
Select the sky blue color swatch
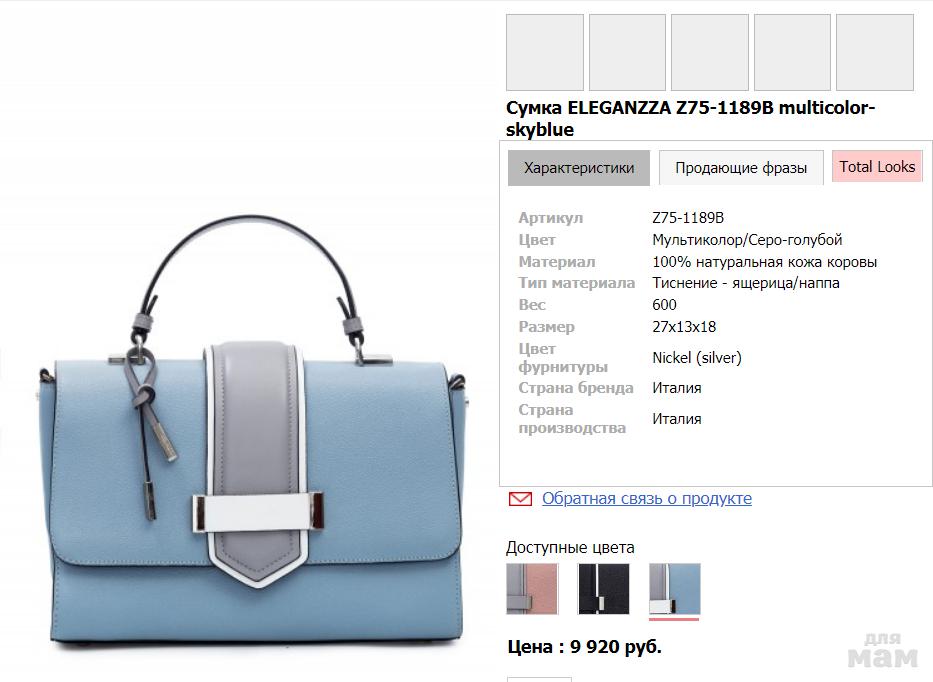675,589
